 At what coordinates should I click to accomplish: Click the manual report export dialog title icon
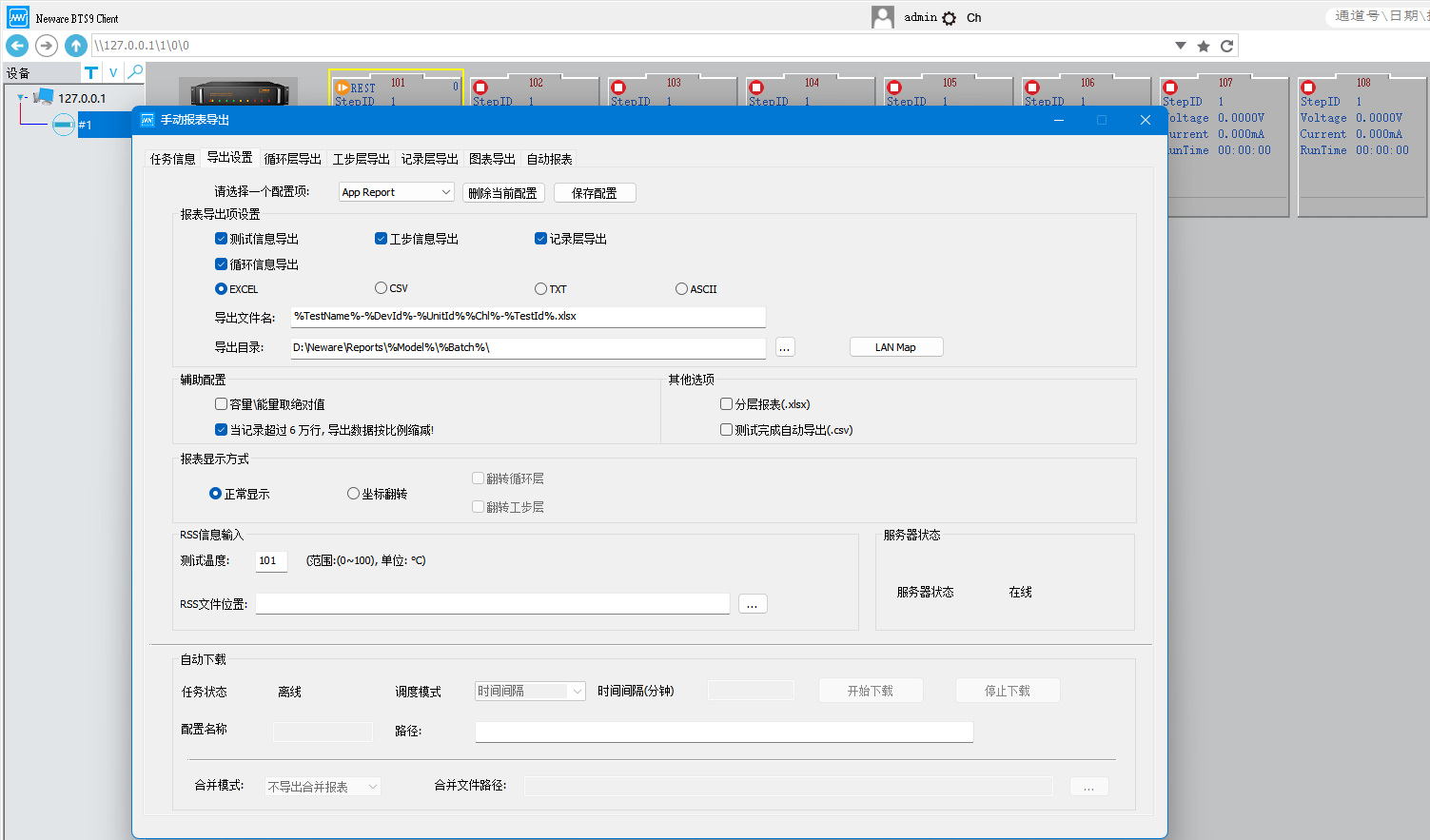pos(147,120)
